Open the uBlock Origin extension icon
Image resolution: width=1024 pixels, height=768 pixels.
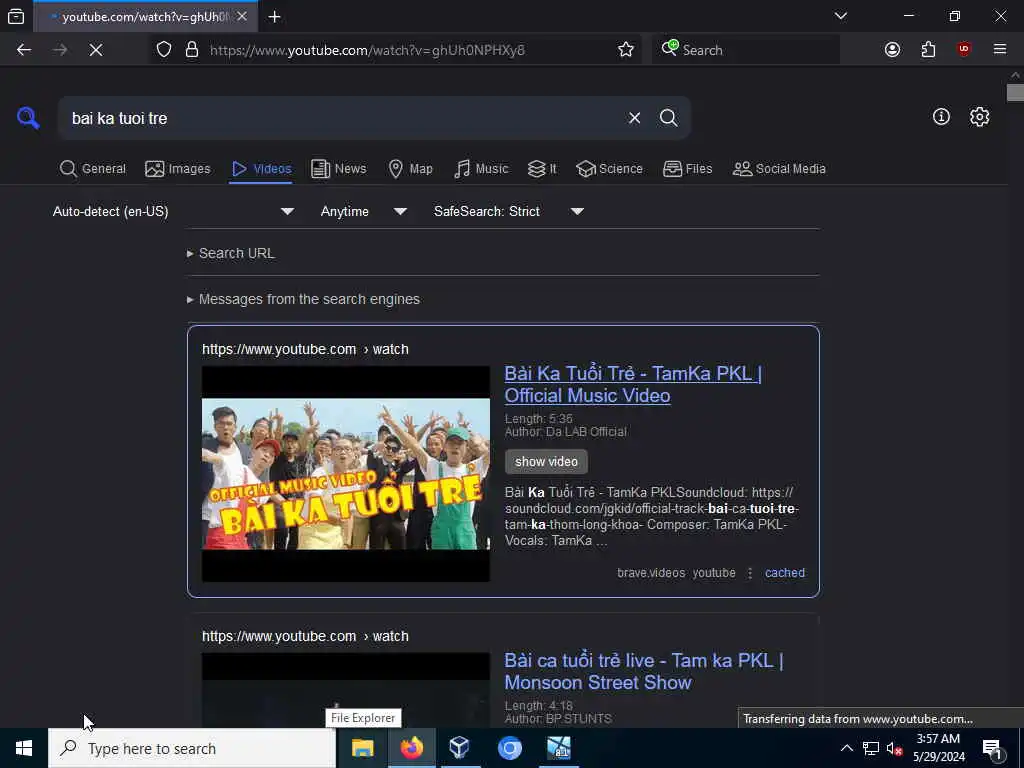964,50
